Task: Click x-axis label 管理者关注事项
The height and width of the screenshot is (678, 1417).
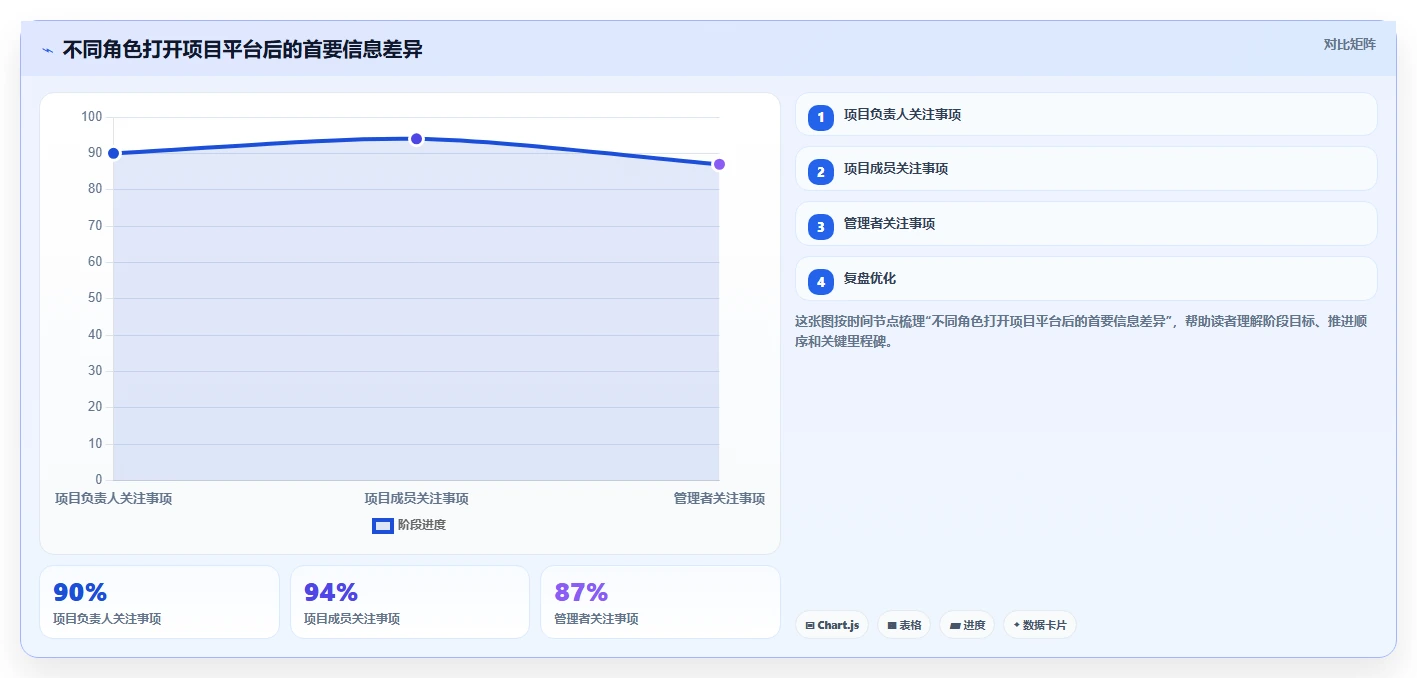Action: coord(719,498)
